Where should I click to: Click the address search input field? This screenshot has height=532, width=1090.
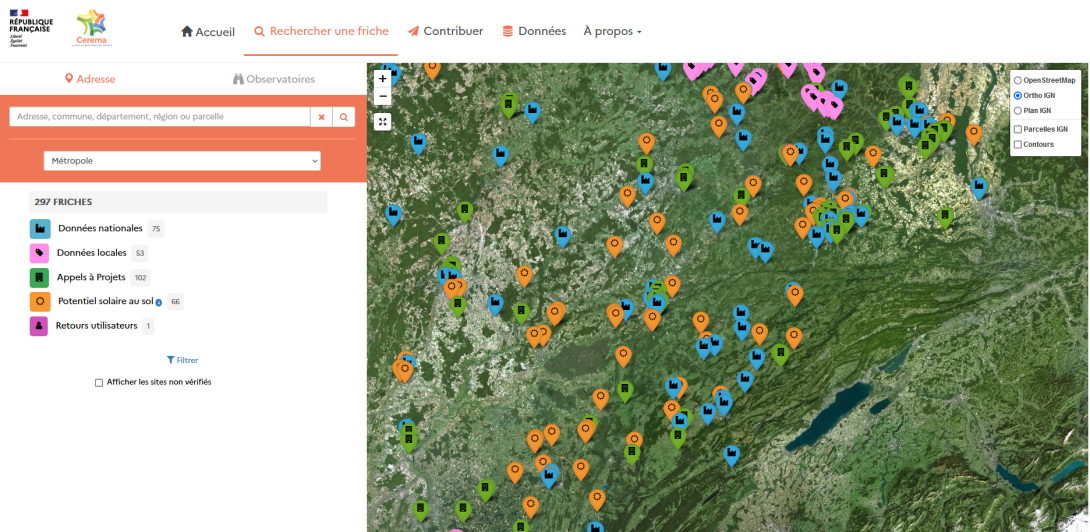160,117
